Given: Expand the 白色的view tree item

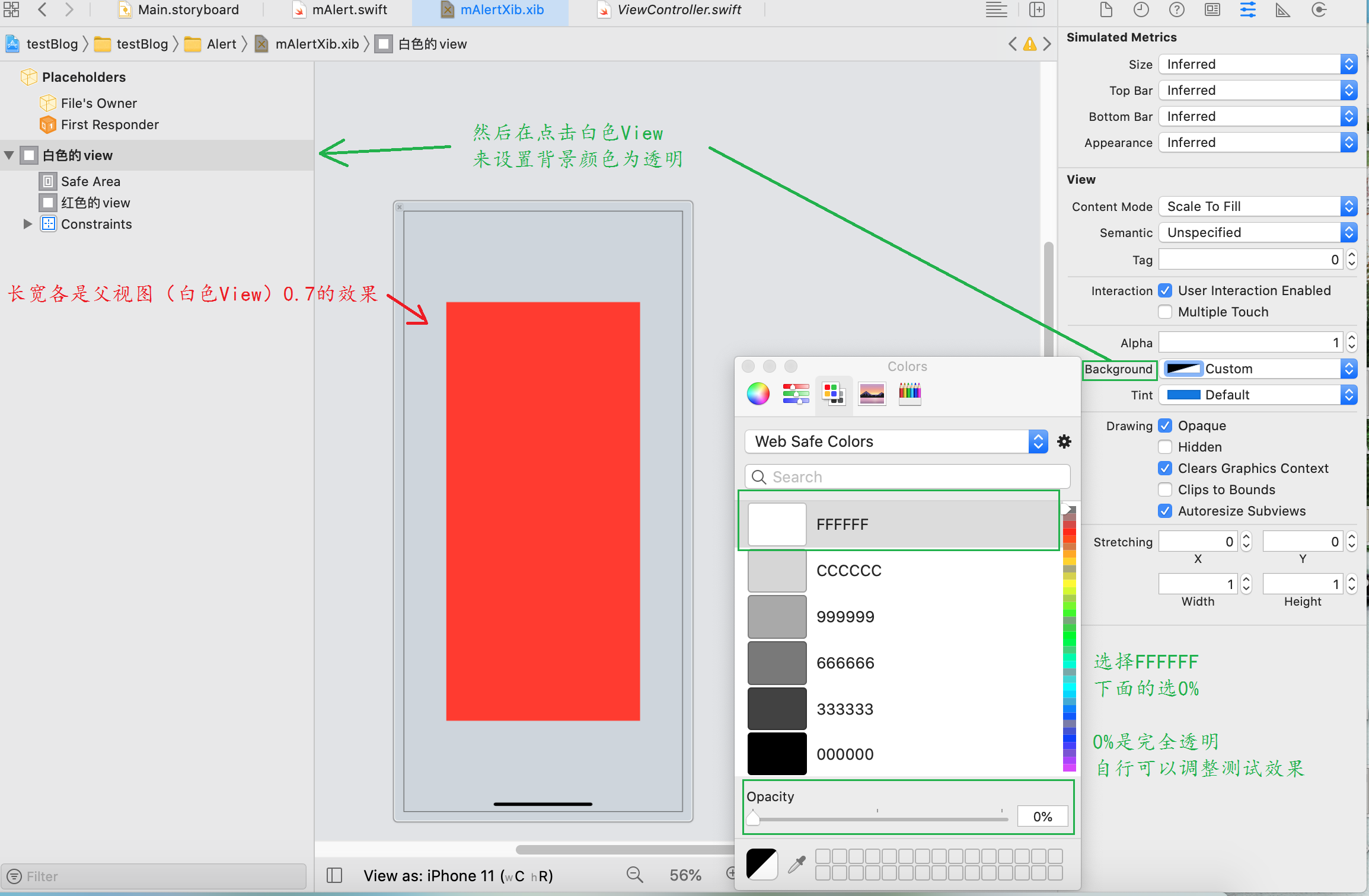Looking at the screenshot, I should pos(10,155).
